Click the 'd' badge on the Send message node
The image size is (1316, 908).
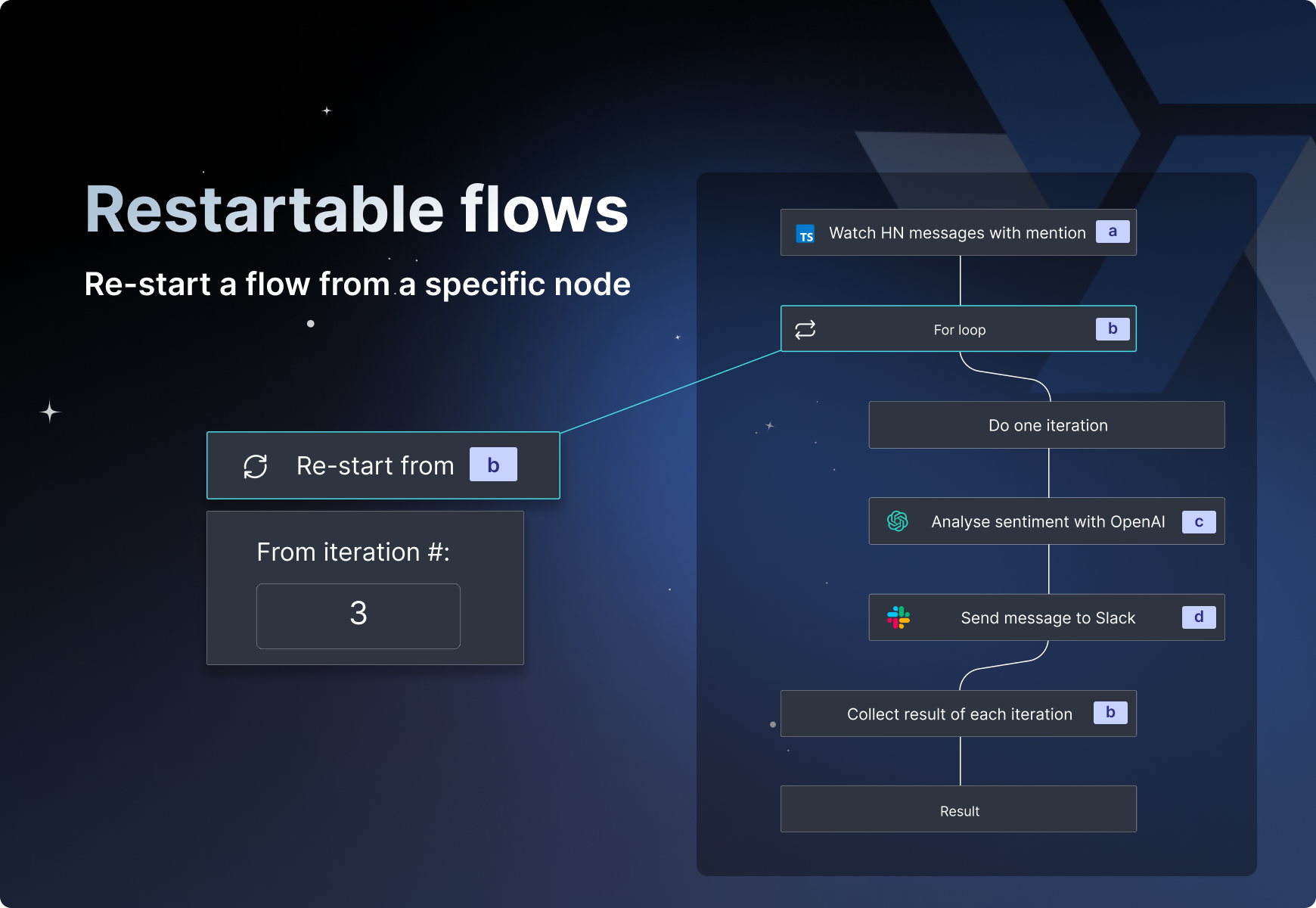1198,617
